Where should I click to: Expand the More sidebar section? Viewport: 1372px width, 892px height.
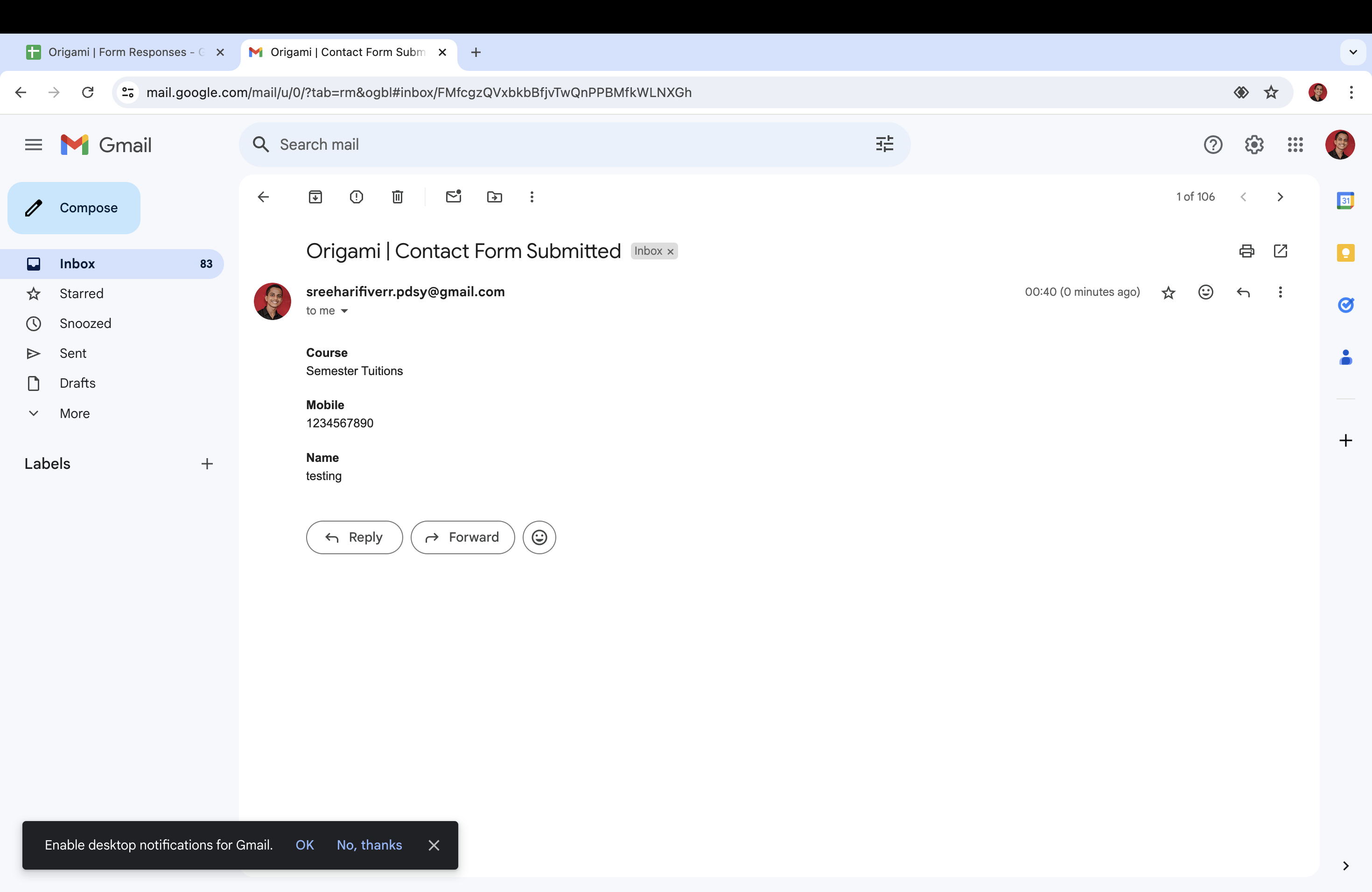point(74,413)
